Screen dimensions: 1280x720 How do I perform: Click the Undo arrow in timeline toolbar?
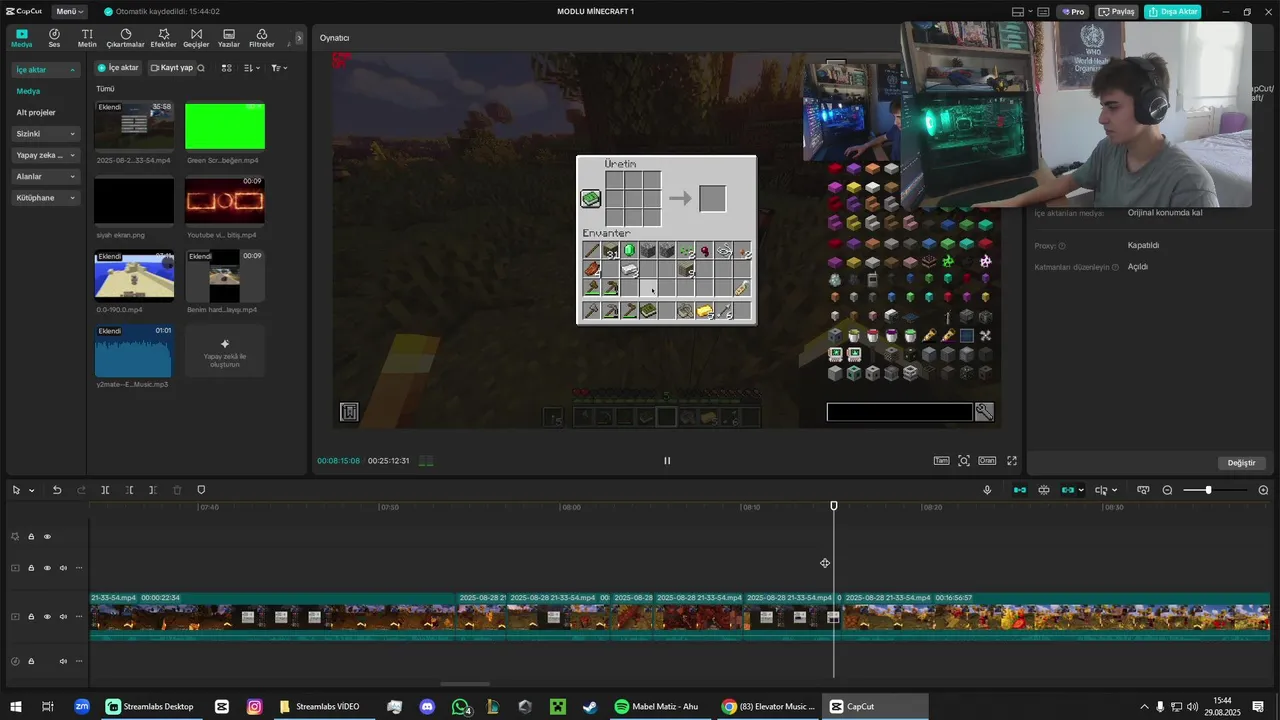57,490
